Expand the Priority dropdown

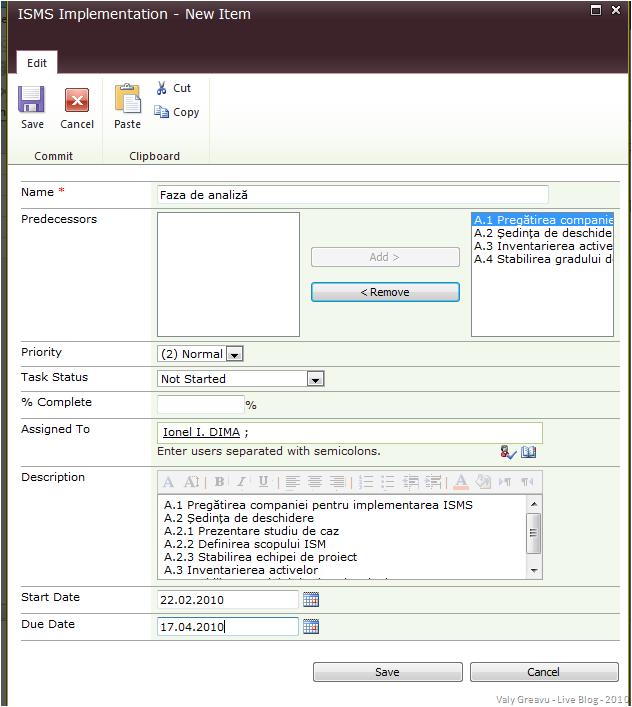coord(234,354)
